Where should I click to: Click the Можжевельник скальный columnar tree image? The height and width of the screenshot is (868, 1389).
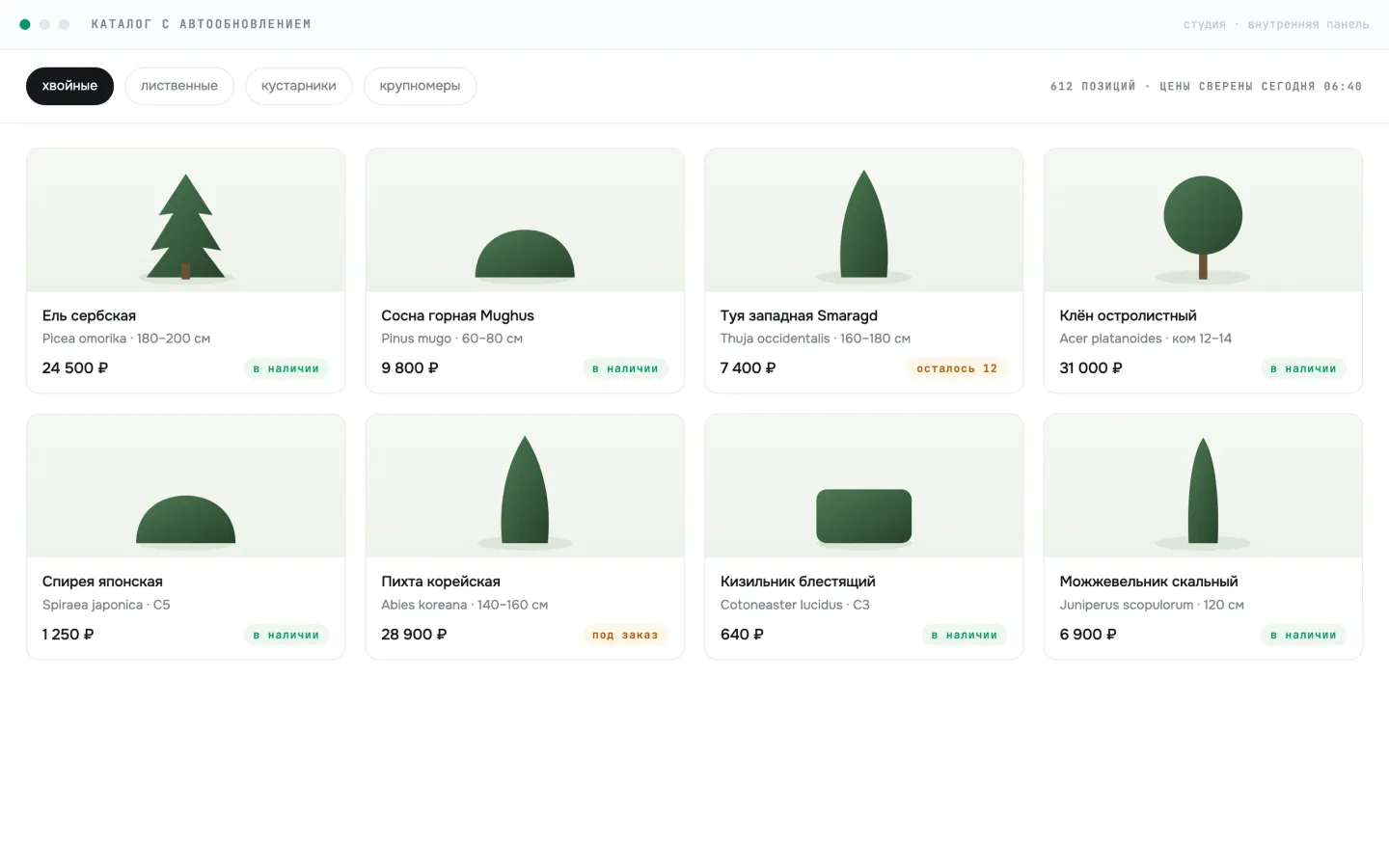(1203, 491)
